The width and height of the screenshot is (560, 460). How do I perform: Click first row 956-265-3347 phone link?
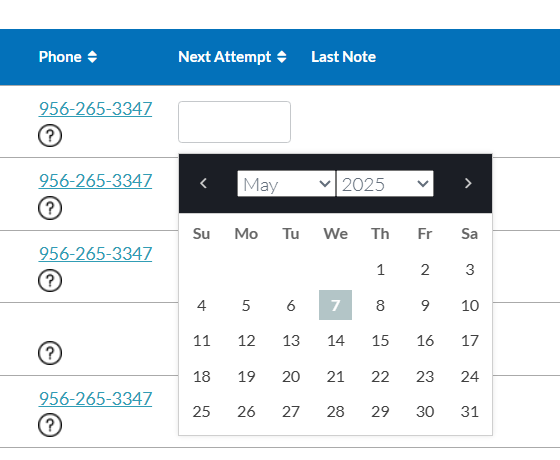click(x=95, y=109)
